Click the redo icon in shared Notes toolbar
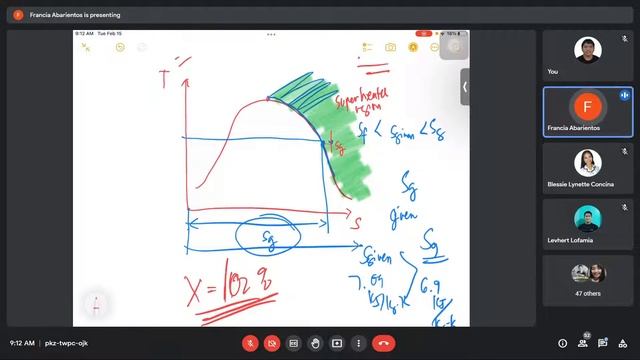640x360 pixels. tap(142, 48)
